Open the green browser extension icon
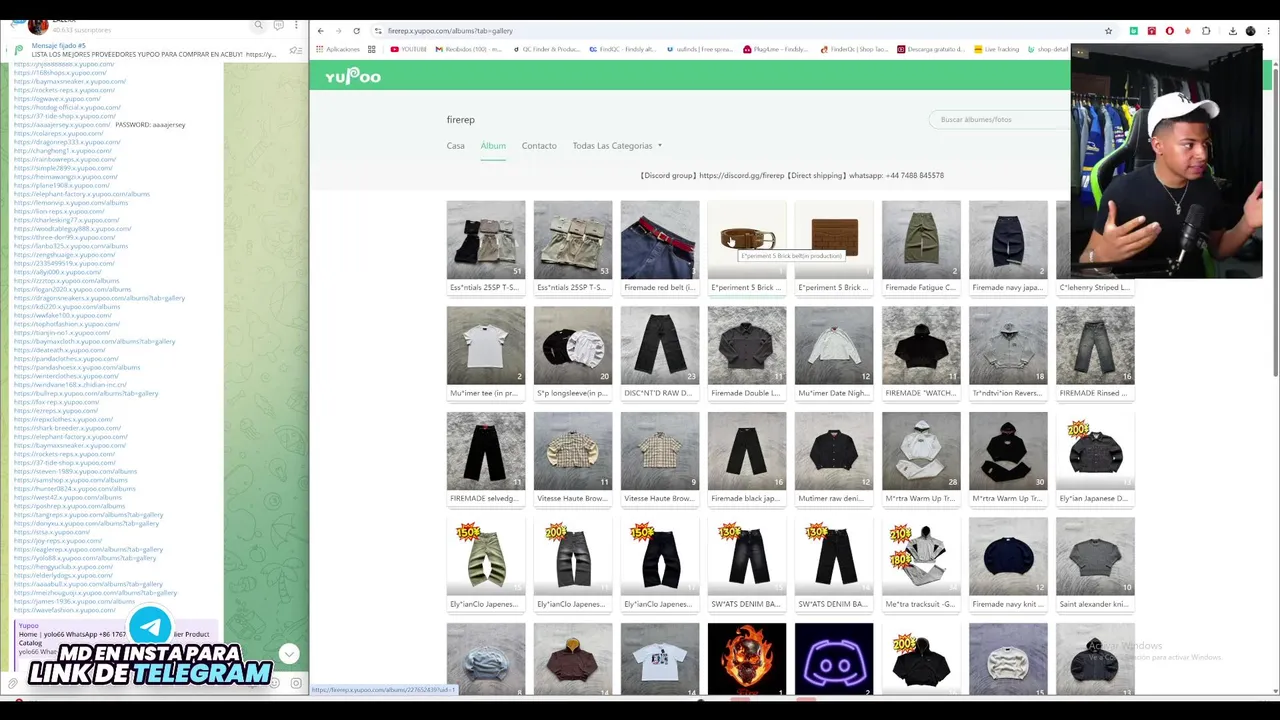 (x=1133, y=31)
